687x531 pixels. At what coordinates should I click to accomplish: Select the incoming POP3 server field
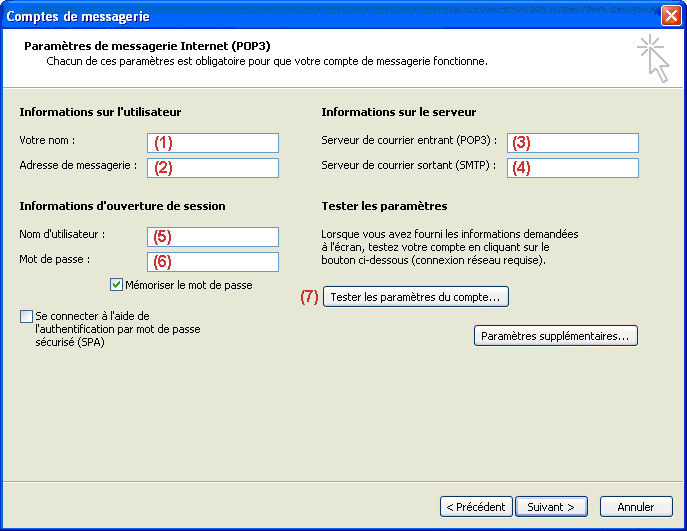573,143
